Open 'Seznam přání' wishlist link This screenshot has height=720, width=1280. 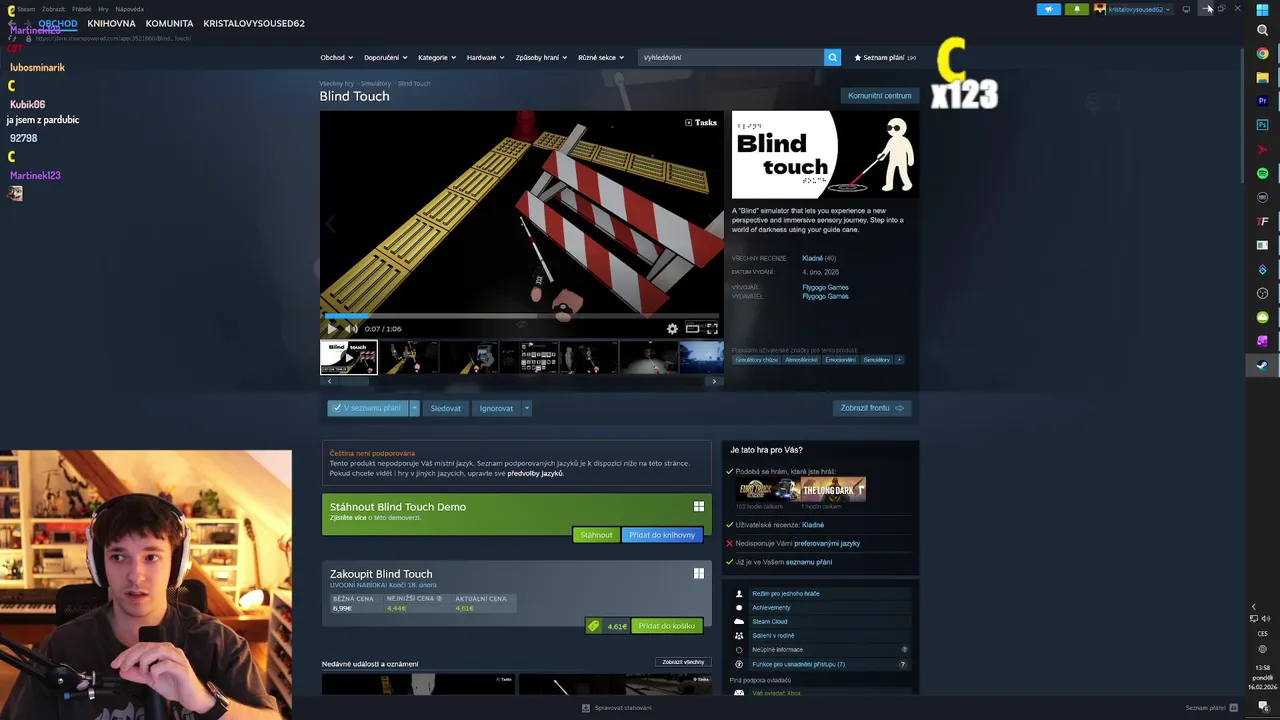pos(884,57)
